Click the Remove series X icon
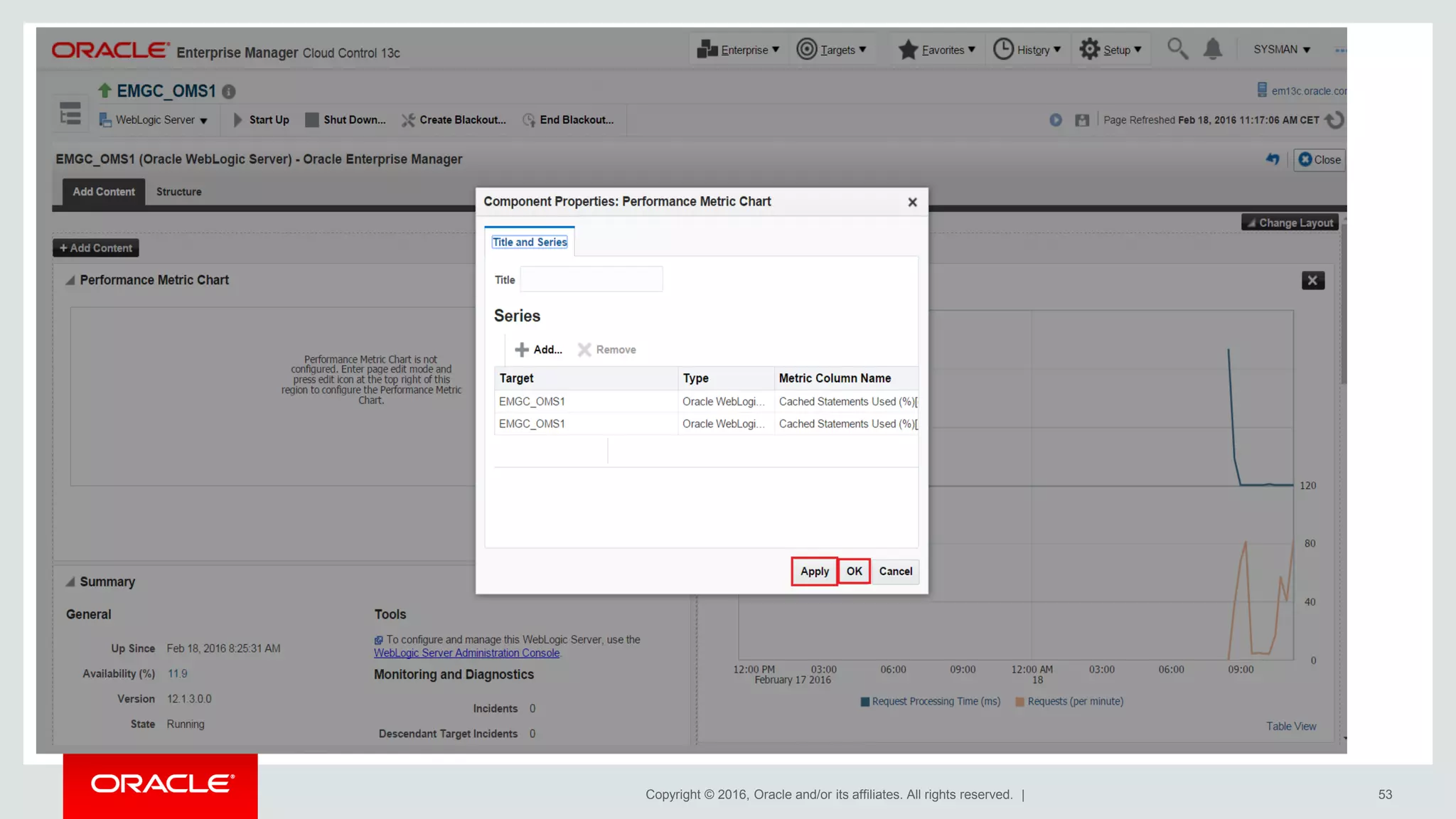This screenshot has width=1456, height=819. click(584, 350)
